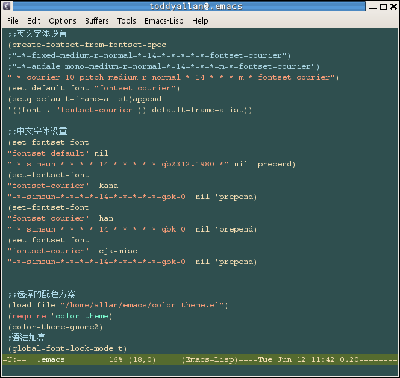
Task: Click the "fontset-default" nil string line
Action: [58, 153]
